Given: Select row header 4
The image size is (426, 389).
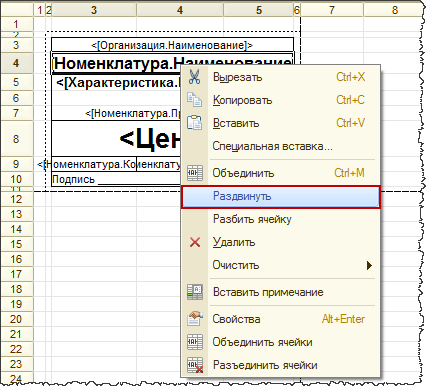Looking at the screenshot, I should (x=17, y=63).
